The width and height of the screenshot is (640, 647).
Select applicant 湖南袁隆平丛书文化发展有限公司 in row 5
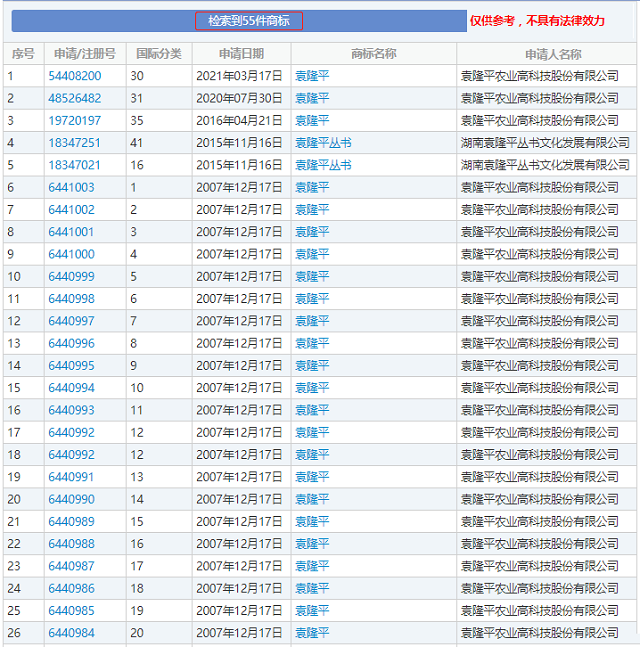click(x=545, y=165)
